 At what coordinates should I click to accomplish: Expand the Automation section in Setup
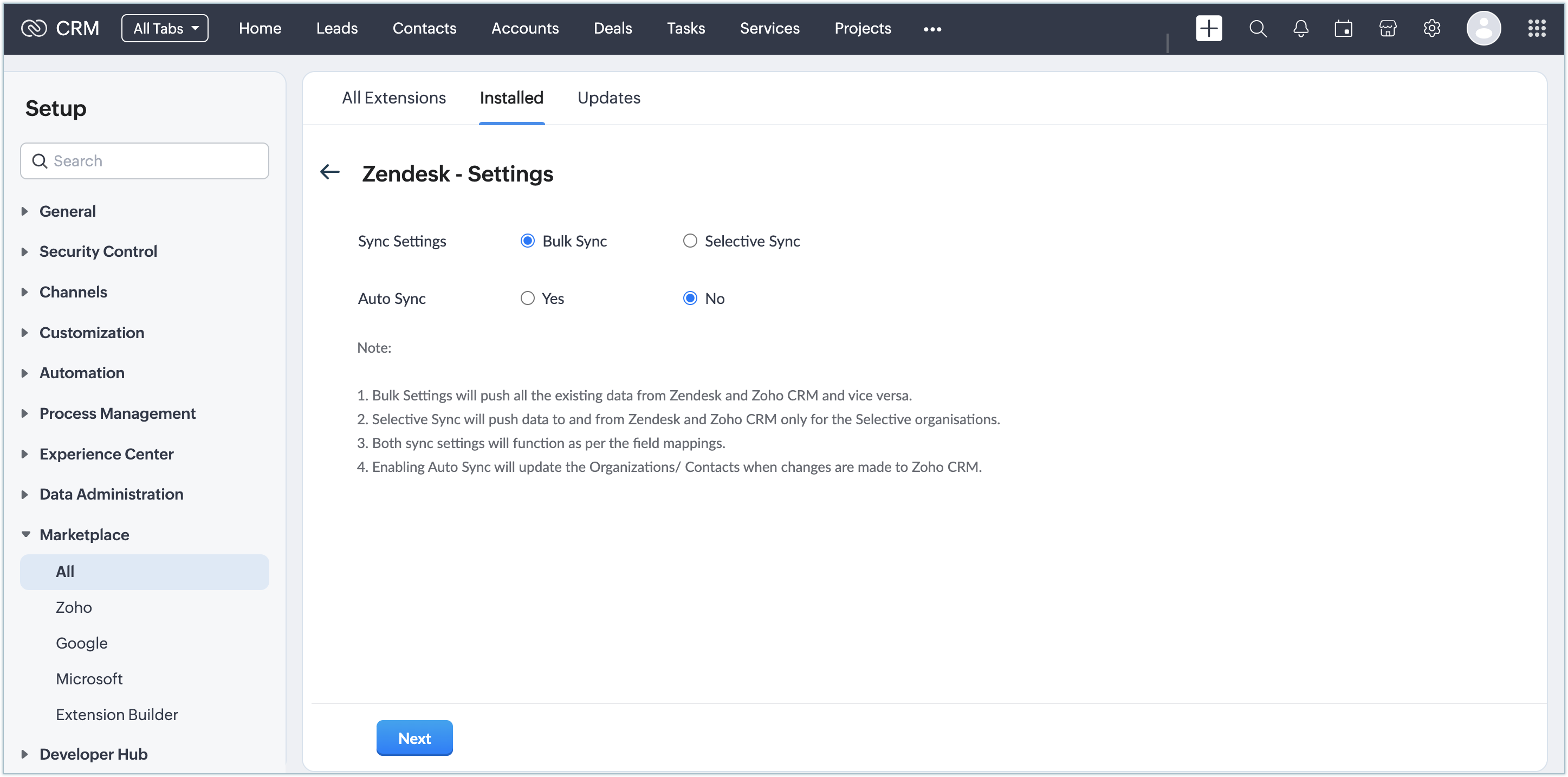pos(82,373)
